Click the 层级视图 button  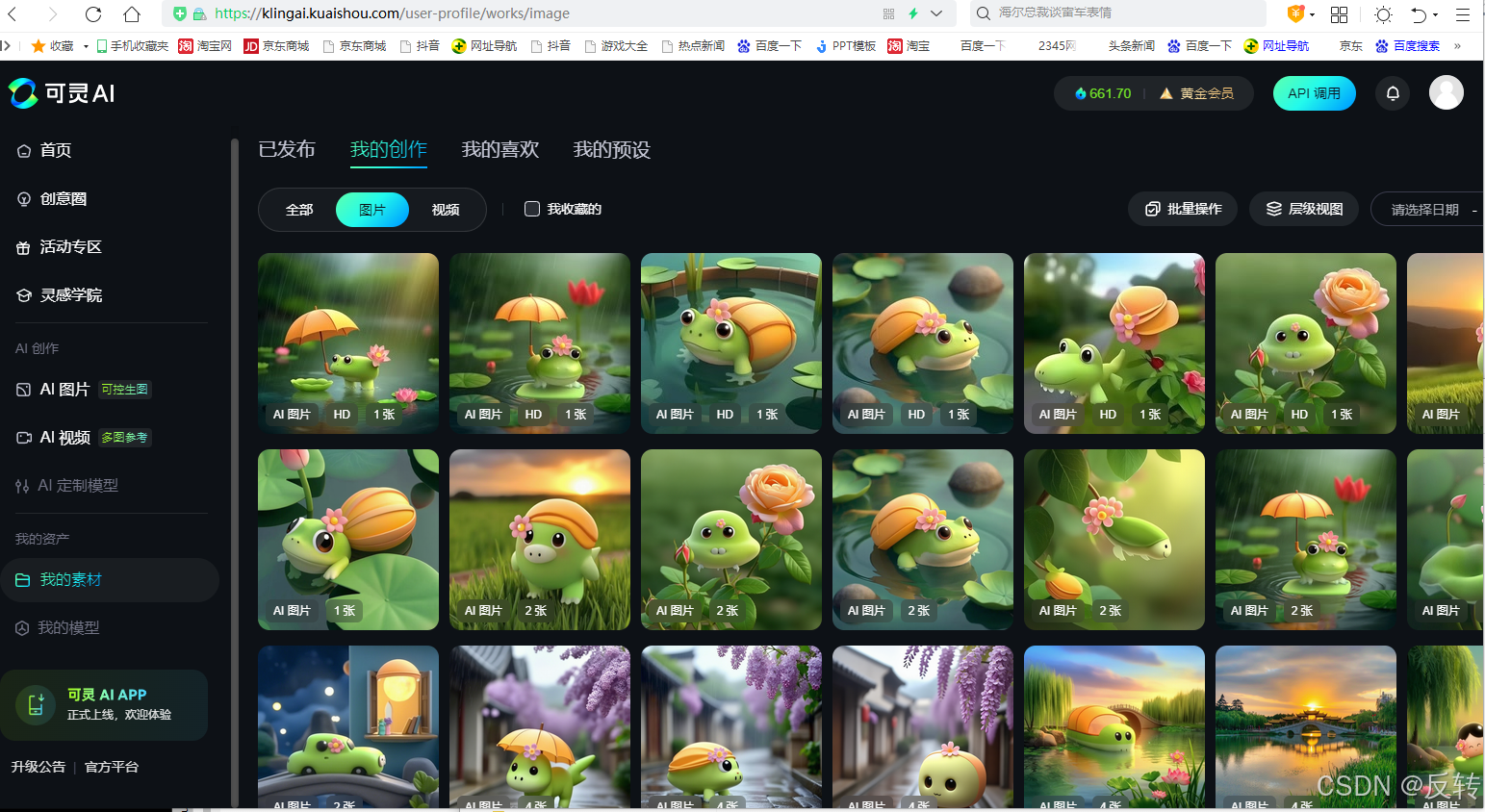(1304, 209)
